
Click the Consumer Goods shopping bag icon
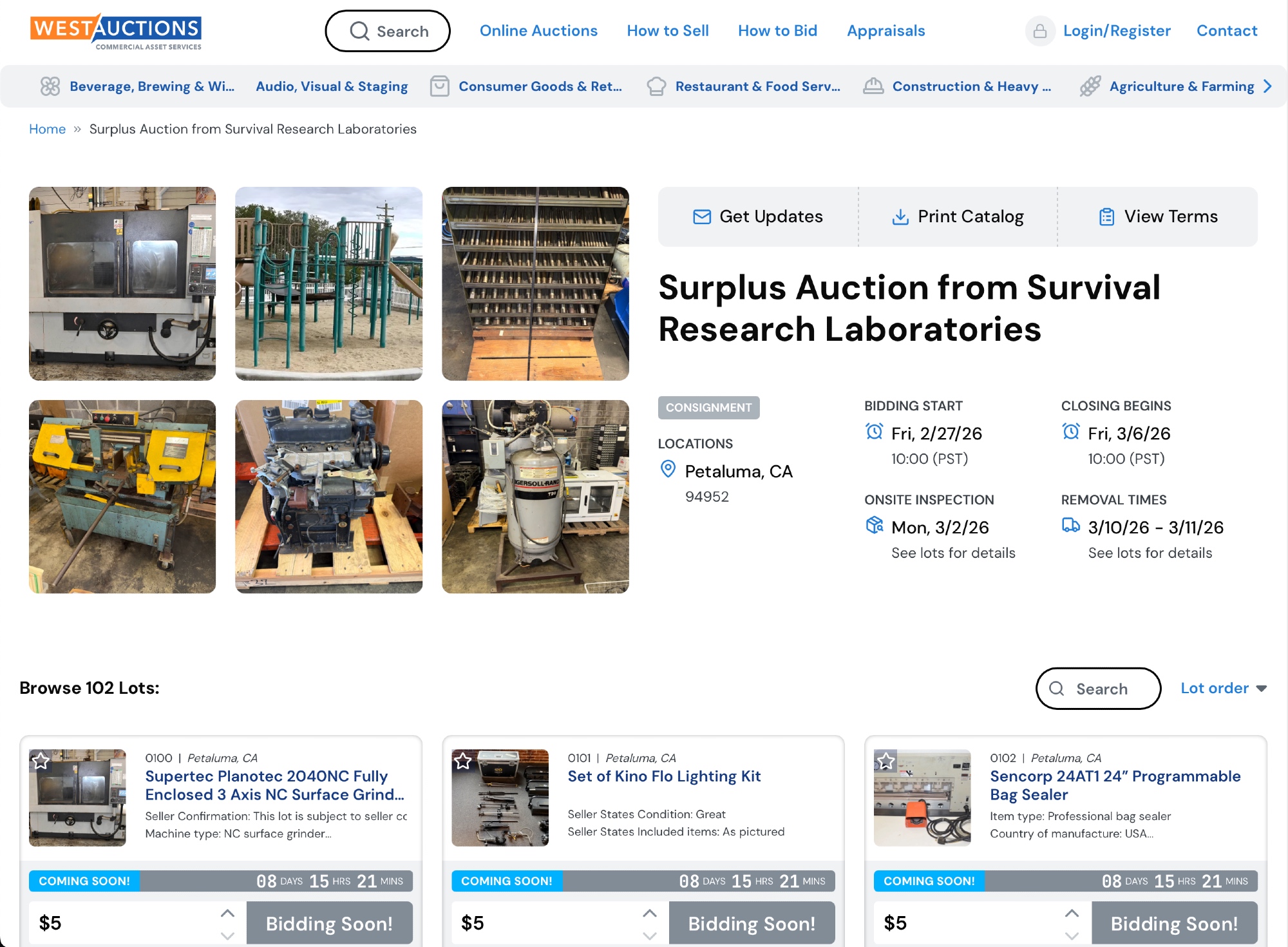pos(439,86)
